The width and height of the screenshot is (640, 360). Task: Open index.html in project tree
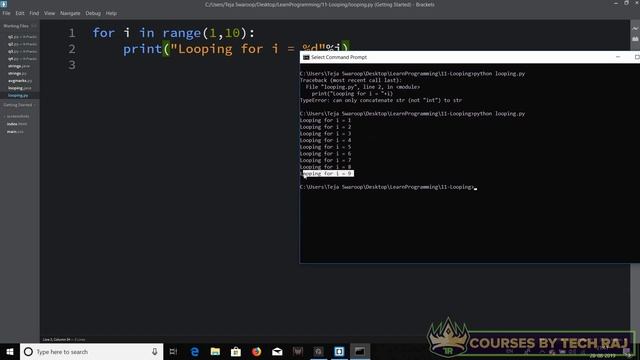click(17, 124)
